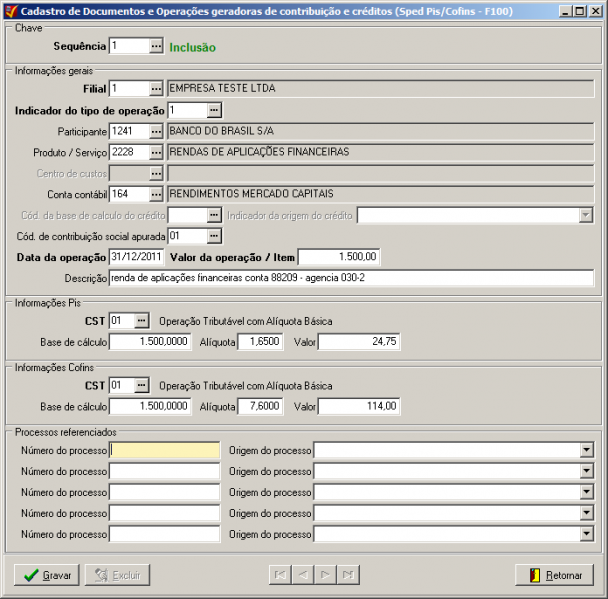Open lookup for Cód. de contribuição social apurada
608x599 pixels.
[214, 236]
